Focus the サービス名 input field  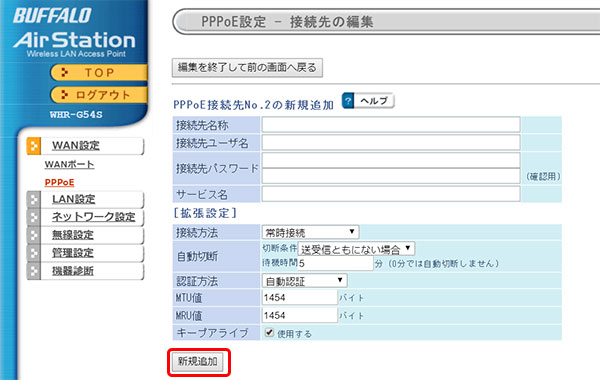click(391, 194)
